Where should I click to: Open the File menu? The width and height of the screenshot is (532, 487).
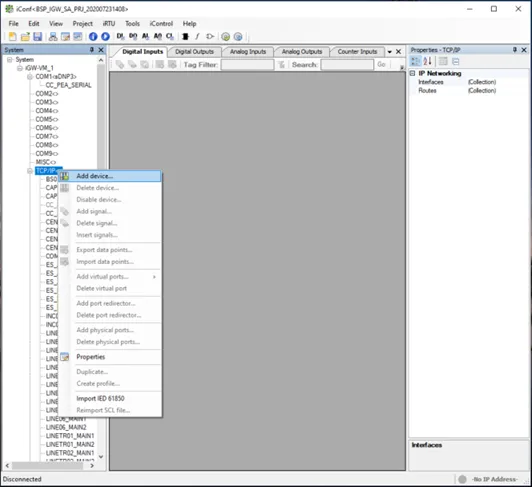coord(14,24)
